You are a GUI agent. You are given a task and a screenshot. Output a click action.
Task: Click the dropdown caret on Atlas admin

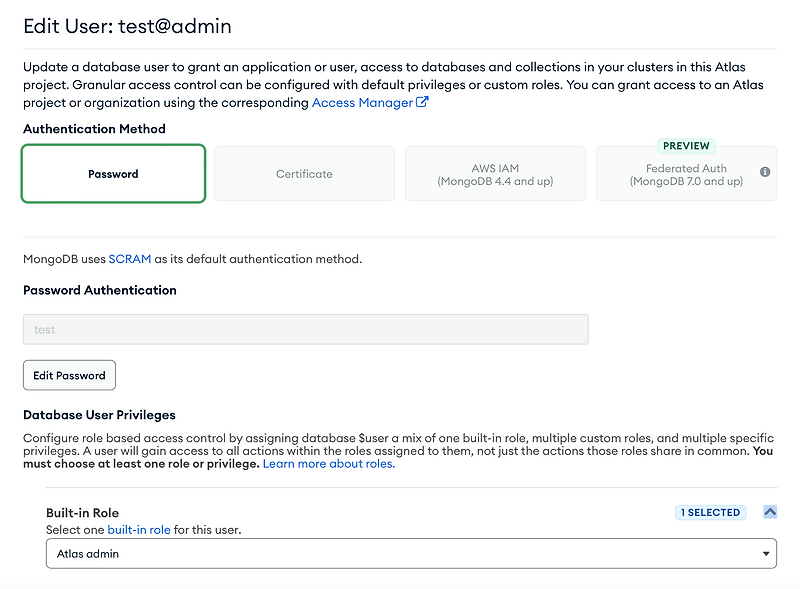(x=764, y=553)
